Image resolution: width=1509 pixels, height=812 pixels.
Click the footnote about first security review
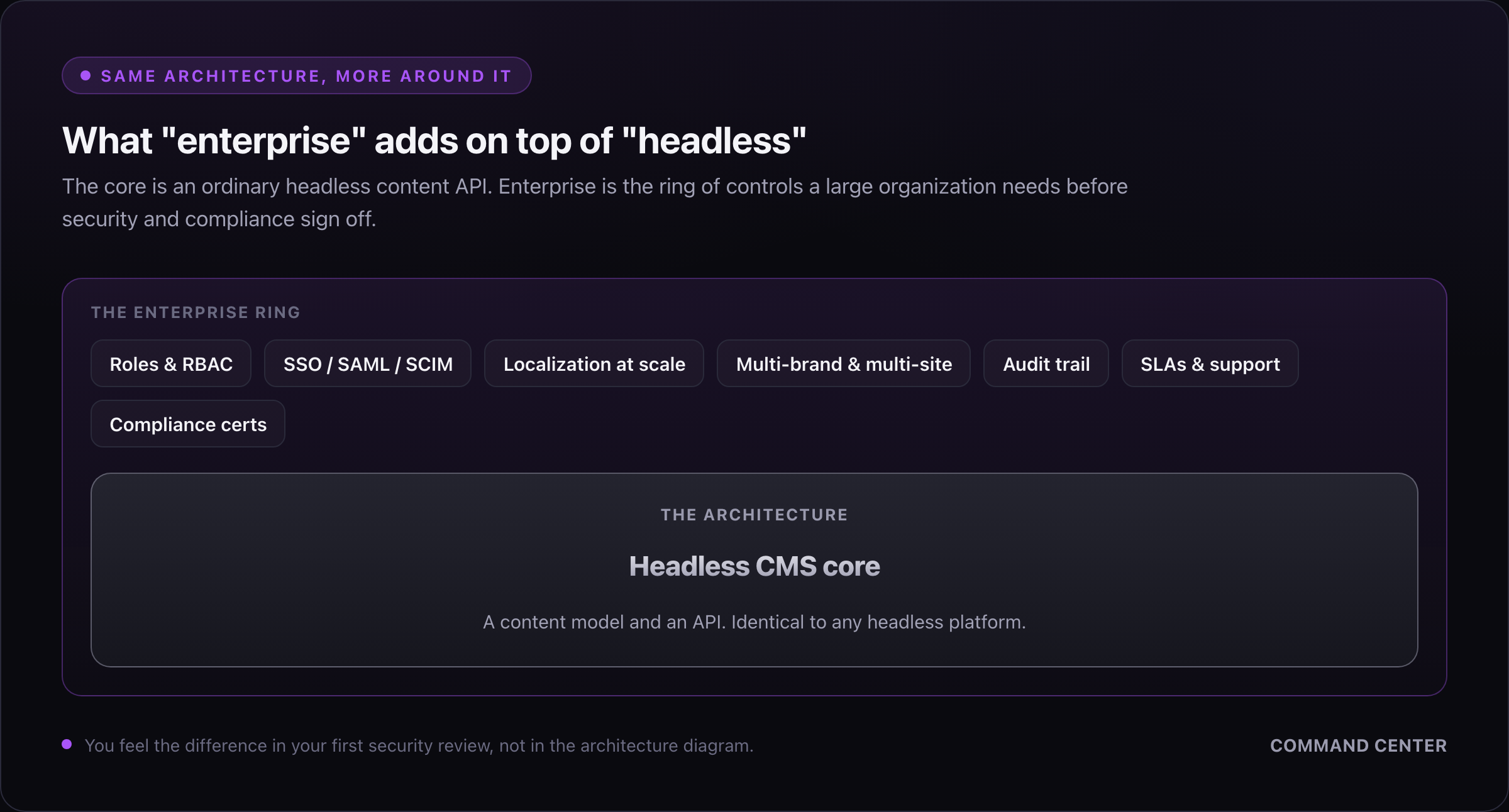pos(419,745)
